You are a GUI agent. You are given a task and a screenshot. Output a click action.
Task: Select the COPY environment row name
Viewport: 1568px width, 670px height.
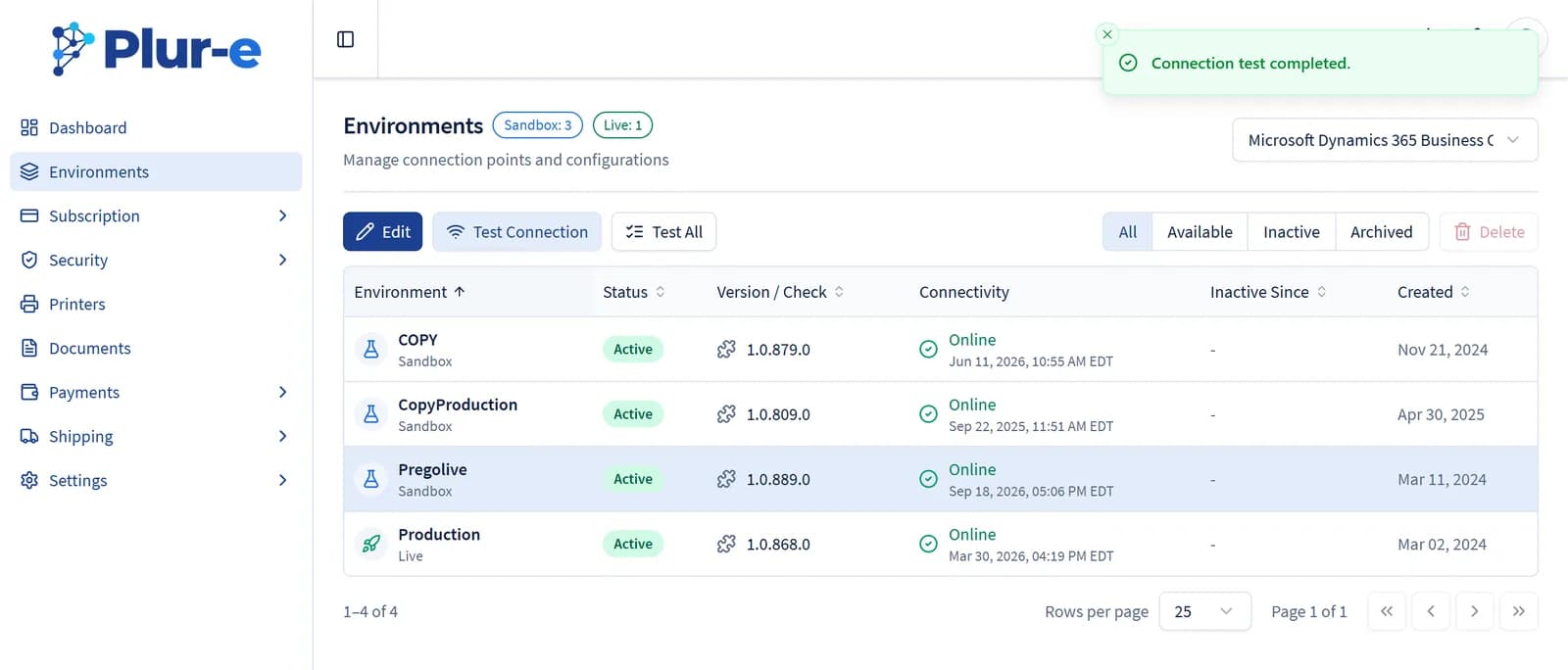pos(417,340)
